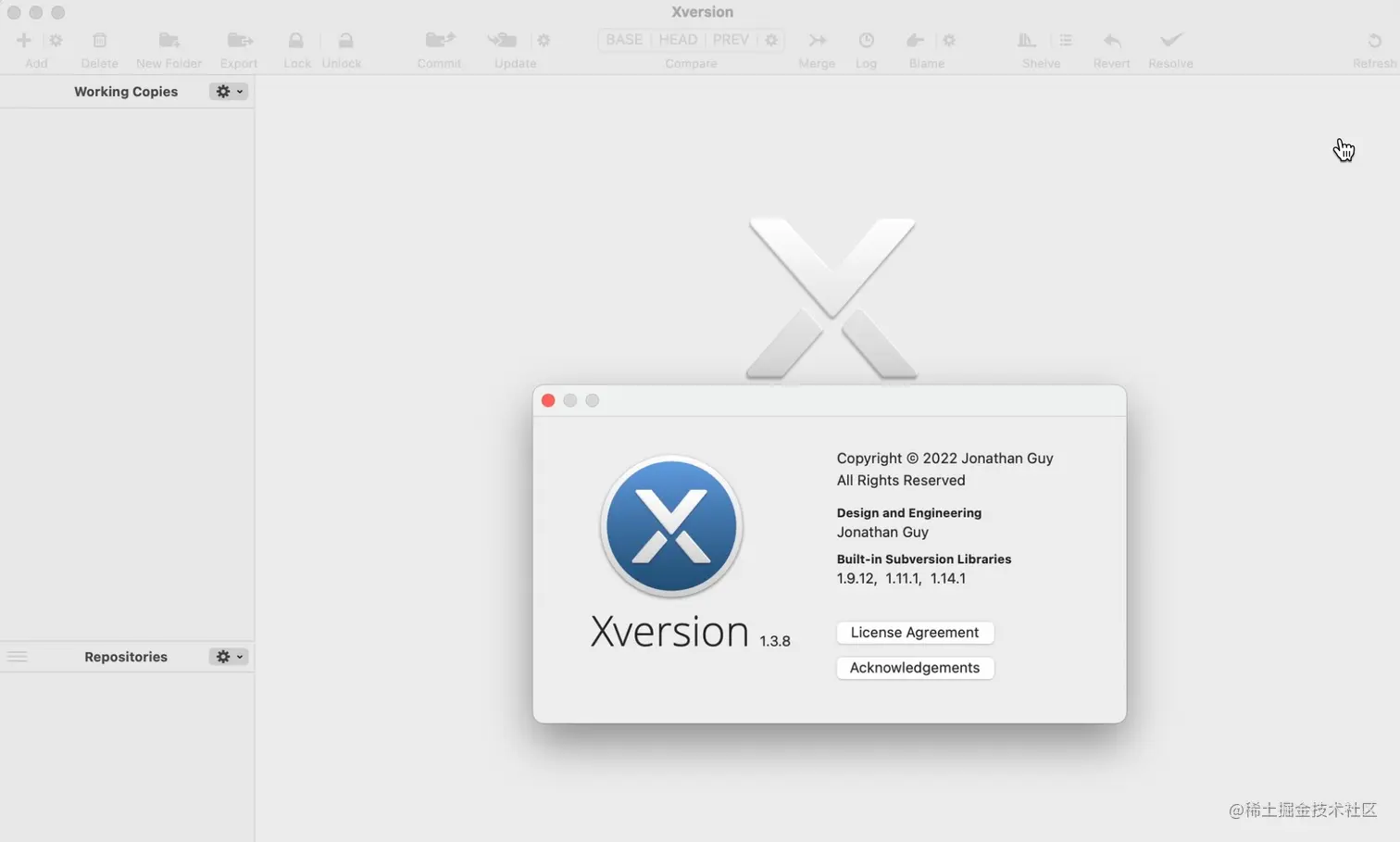Viewport: 1400px width, 842px height.
Task: Click the Resolve checkmark icon
Action: pyautogui.click(x=1171, y=40)
